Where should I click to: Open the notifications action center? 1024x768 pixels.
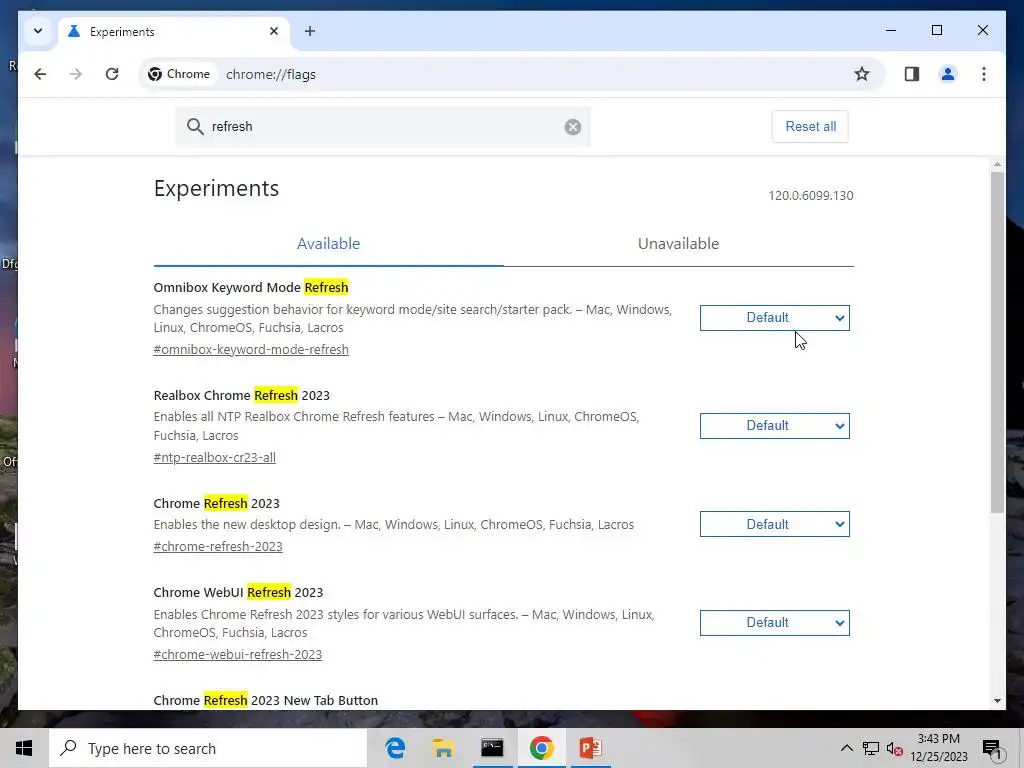(992, 748)
